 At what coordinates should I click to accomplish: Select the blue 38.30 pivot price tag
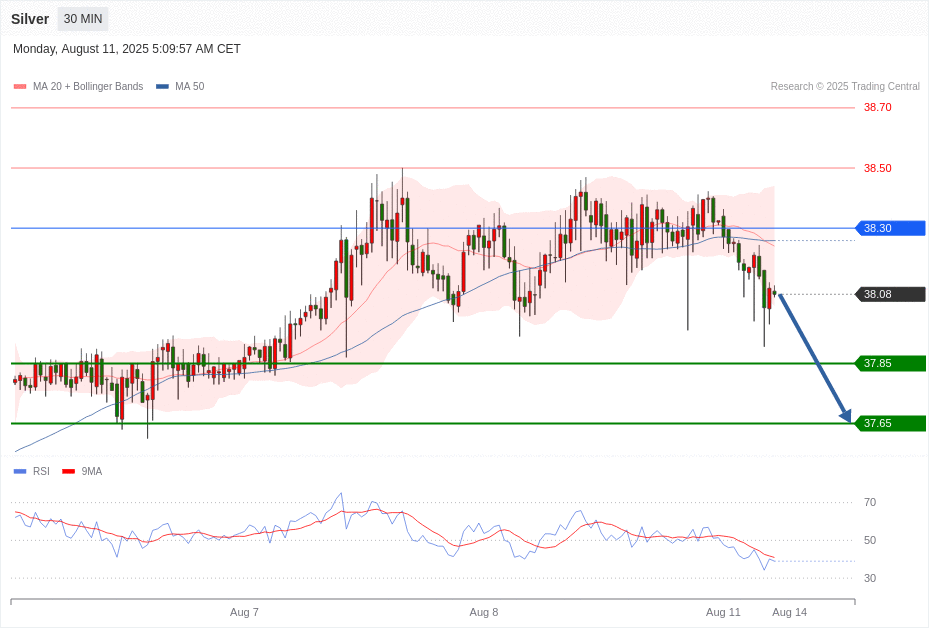pyautogui.click(x=890, y=228)
